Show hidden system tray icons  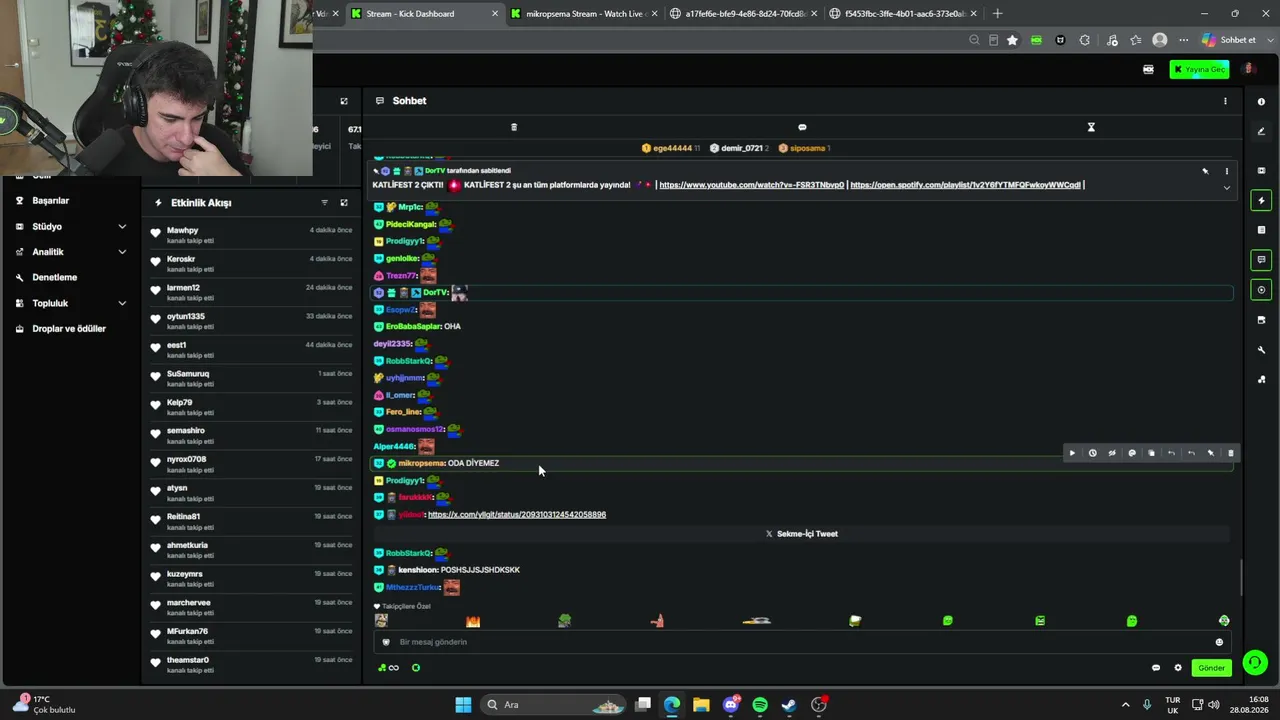pos(1125,705)
